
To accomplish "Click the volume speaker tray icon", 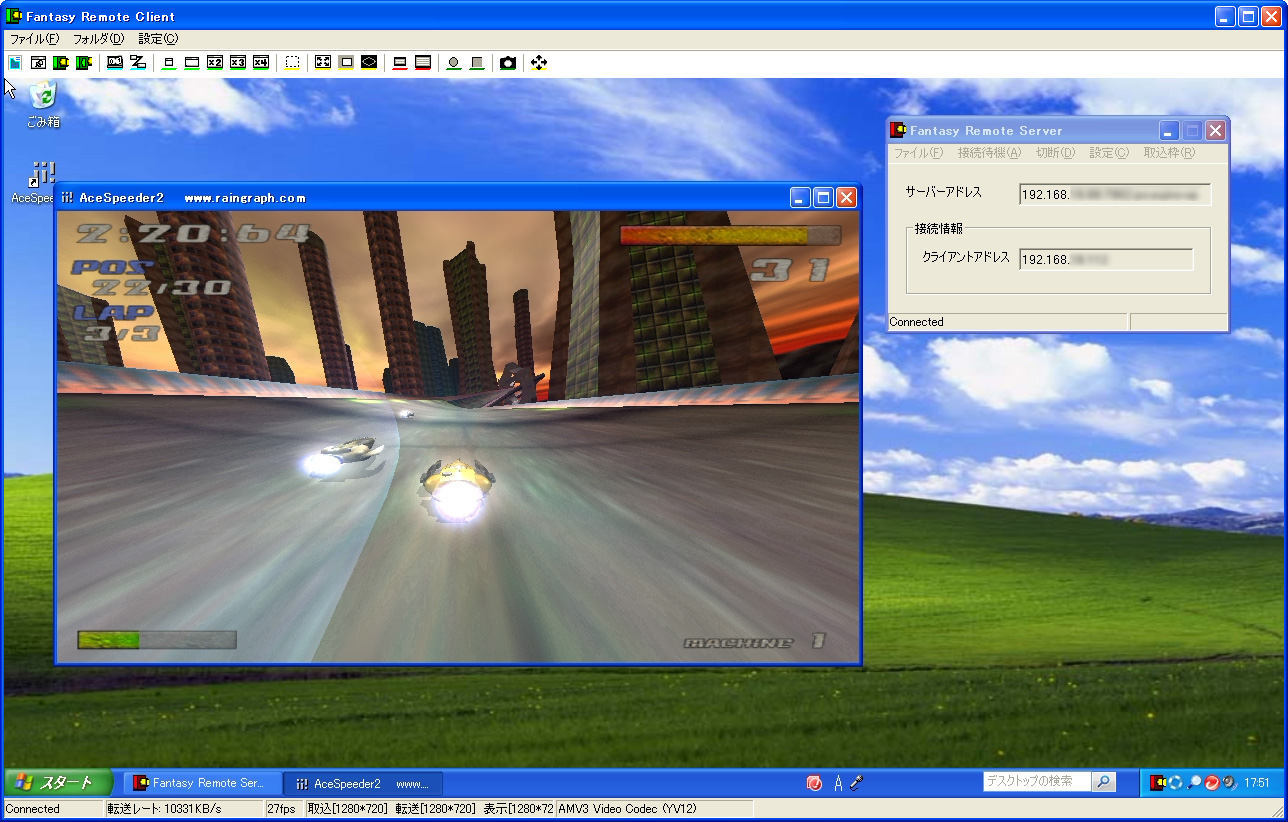I will (x=1229, y=783).
